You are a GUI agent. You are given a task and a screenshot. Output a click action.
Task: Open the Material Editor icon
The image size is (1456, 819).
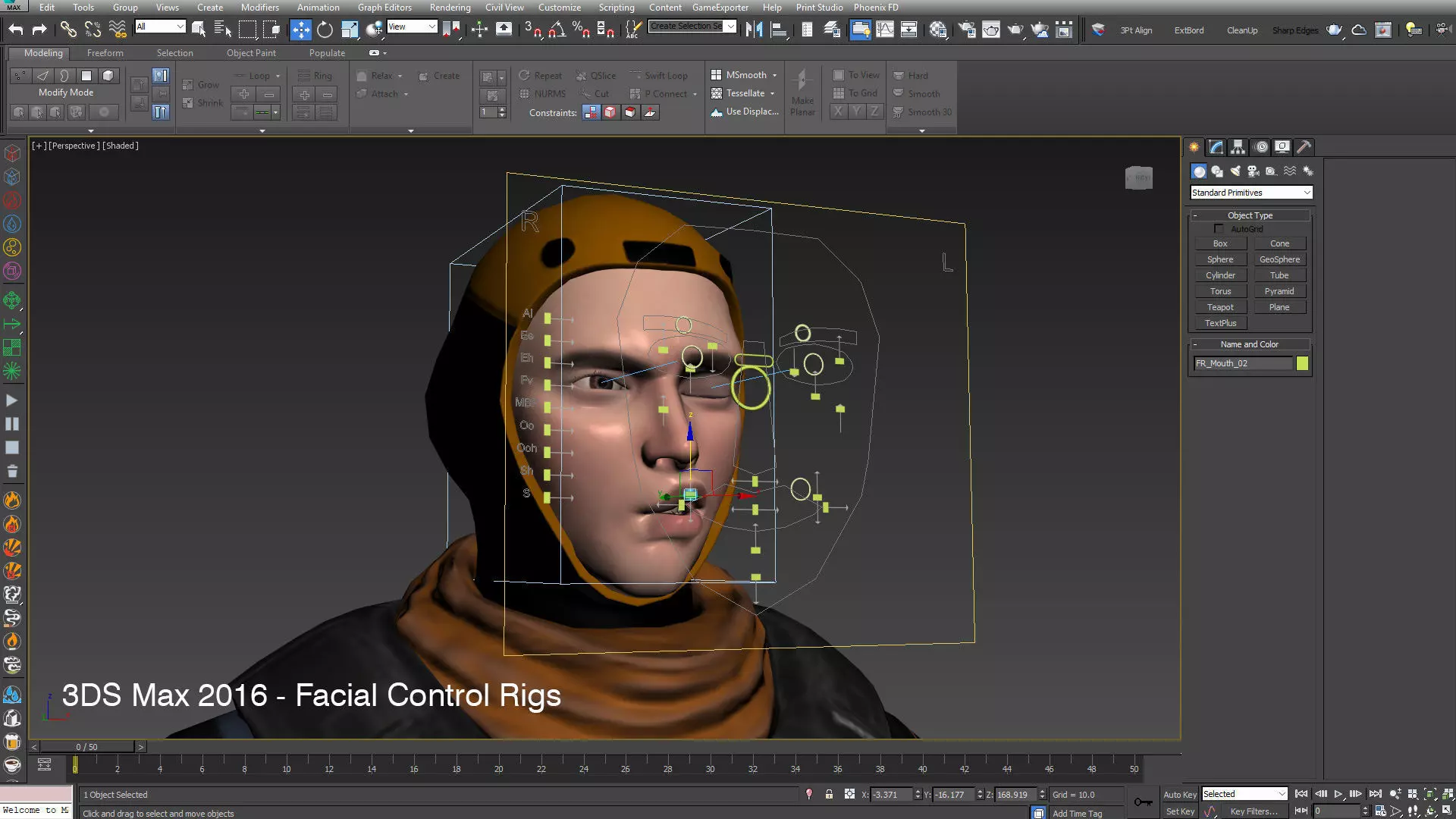[x=938, y=30]
